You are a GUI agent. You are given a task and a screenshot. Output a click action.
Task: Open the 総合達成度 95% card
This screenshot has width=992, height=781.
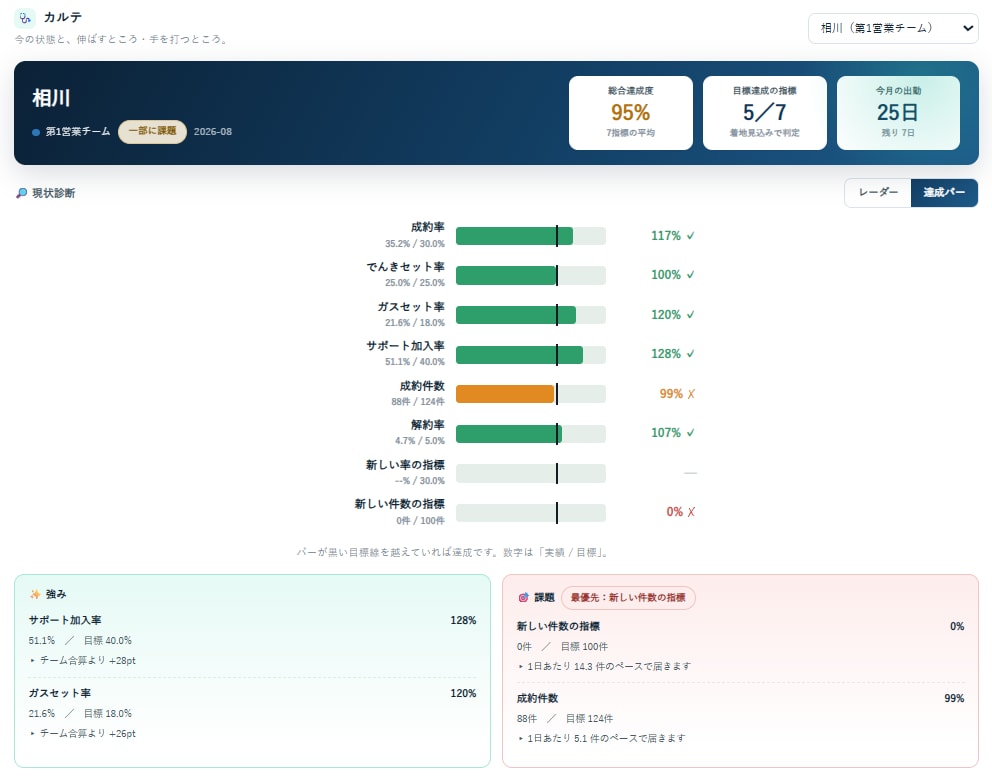point(630,113)
